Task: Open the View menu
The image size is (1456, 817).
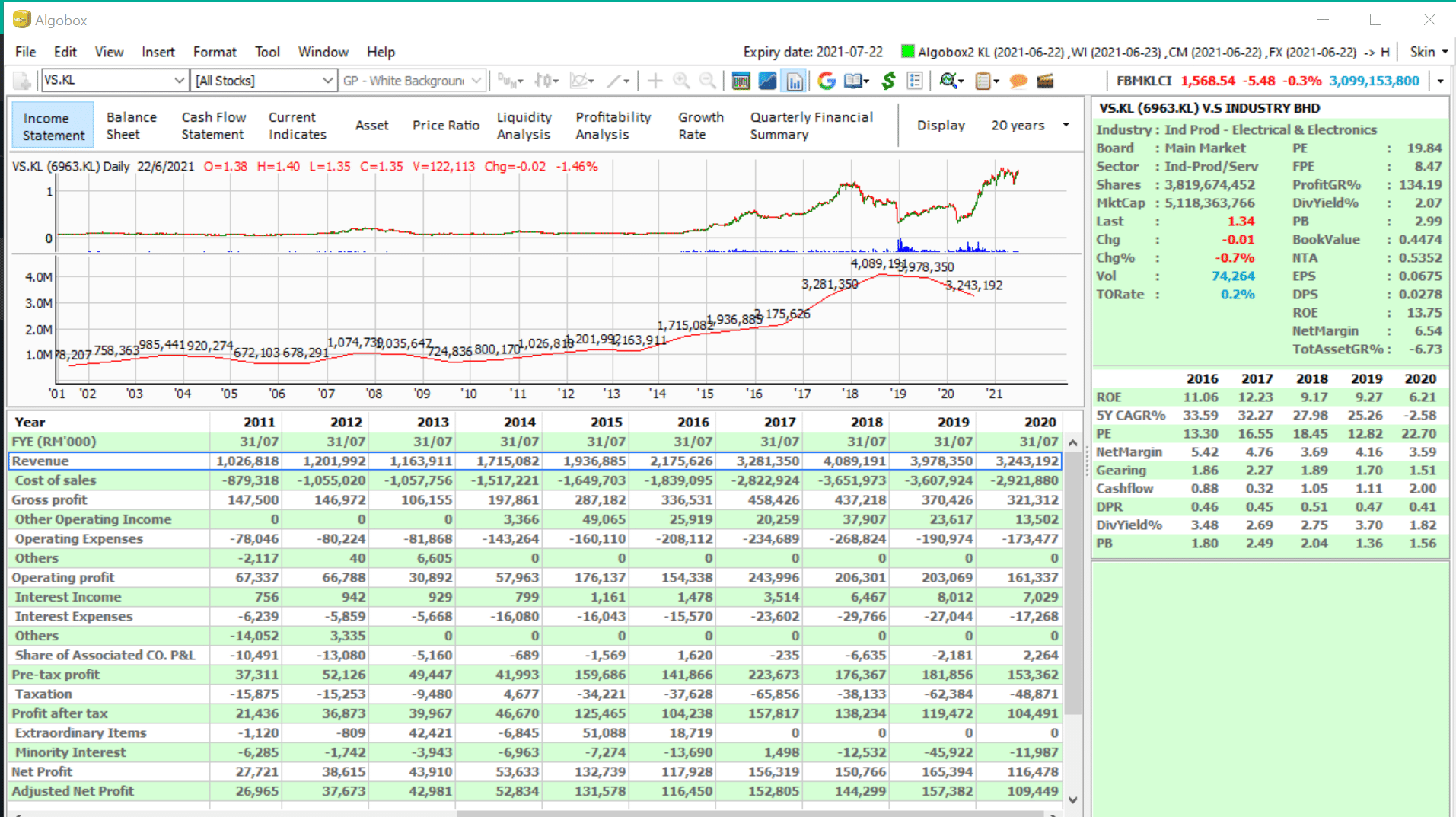Action: pyautogui.click(x=109, y=52)
